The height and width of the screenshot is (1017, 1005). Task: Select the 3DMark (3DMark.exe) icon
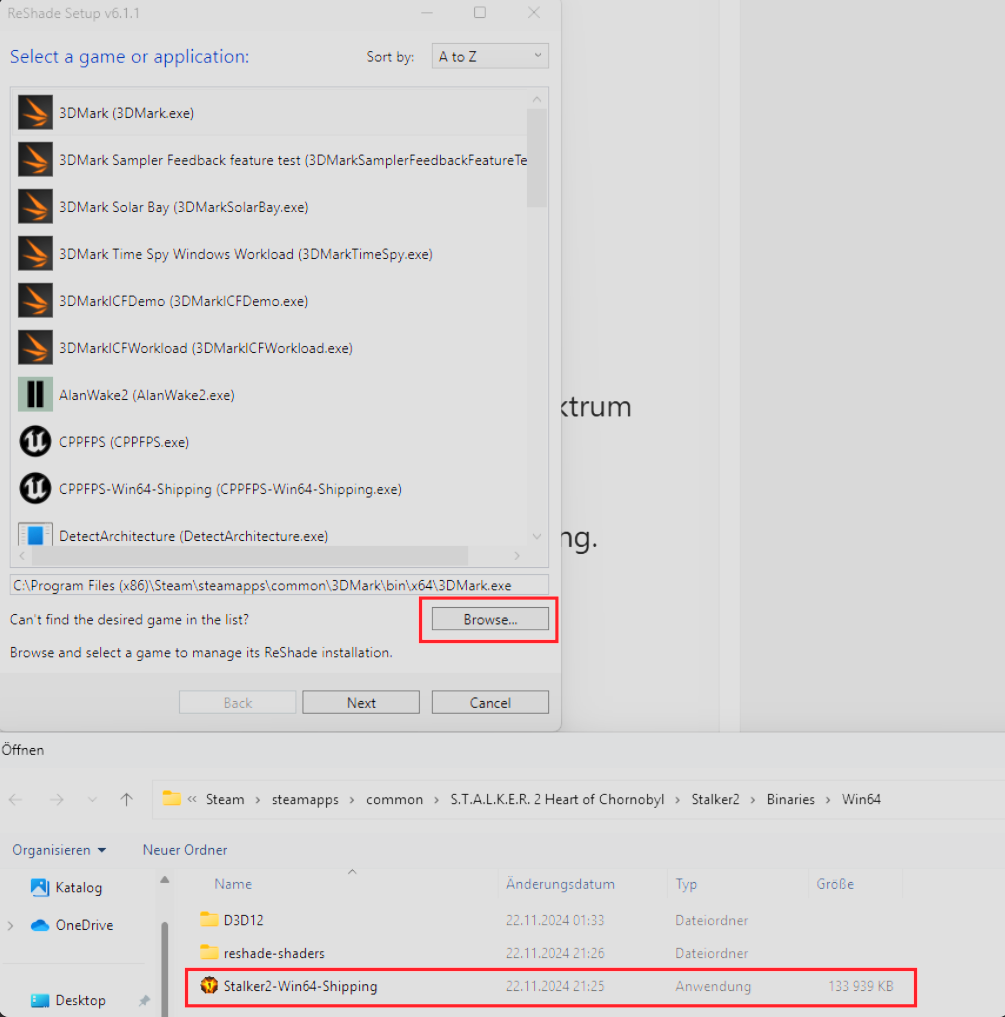(35, 113)
